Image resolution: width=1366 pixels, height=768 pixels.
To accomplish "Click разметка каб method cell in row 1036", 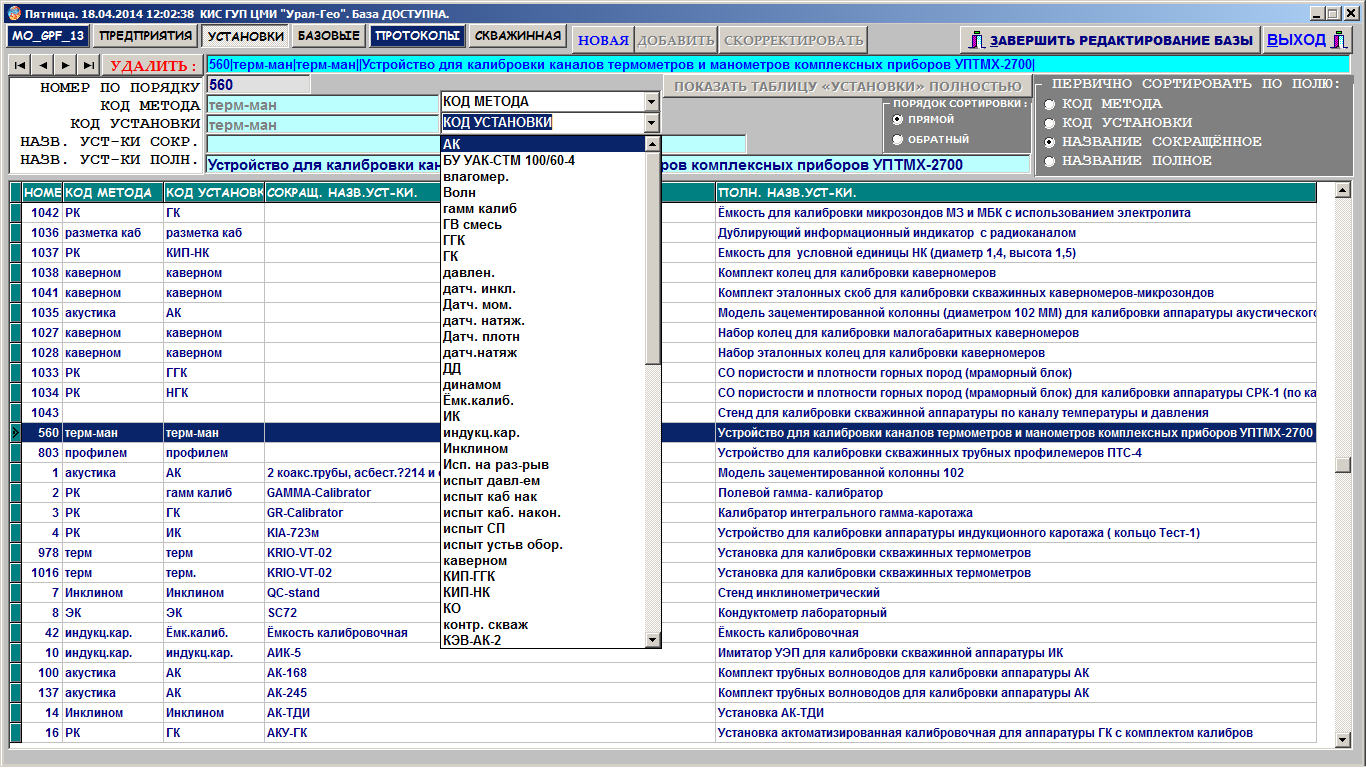I will [x=113, y=233].
